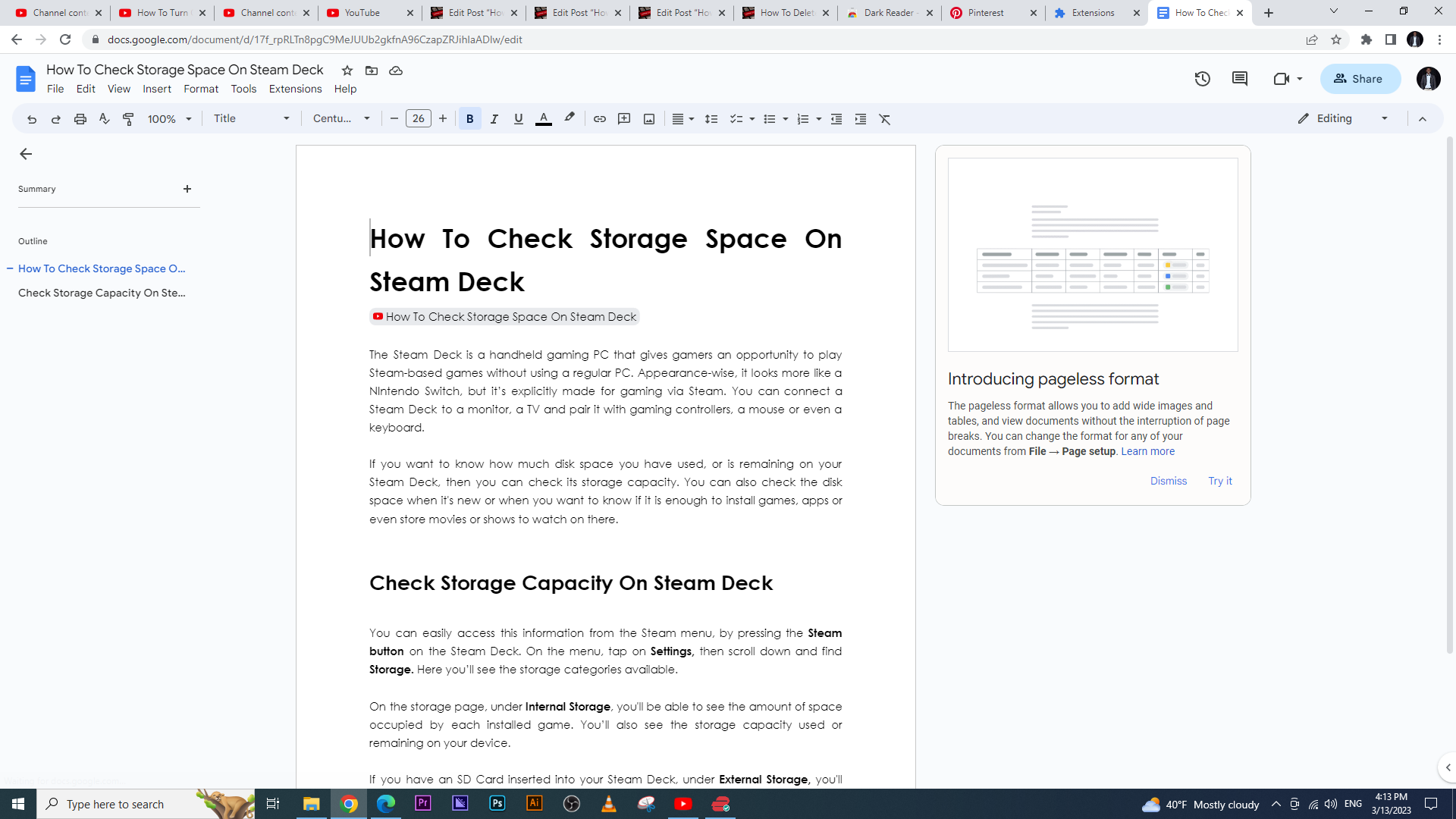The height and width of the screenshot is (819, 1456).
Task: Open the View menu
Action: click(119, 89)
